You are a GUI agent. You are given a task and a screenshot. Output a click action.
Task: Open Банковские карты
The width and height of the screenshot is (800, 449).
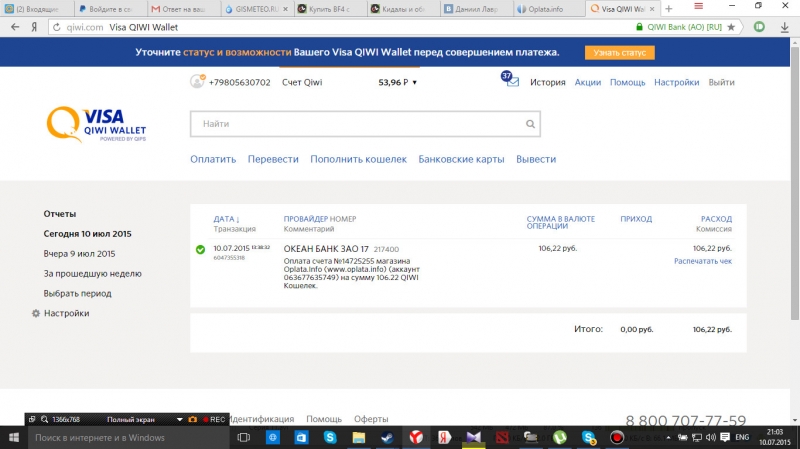coord(461,159)
